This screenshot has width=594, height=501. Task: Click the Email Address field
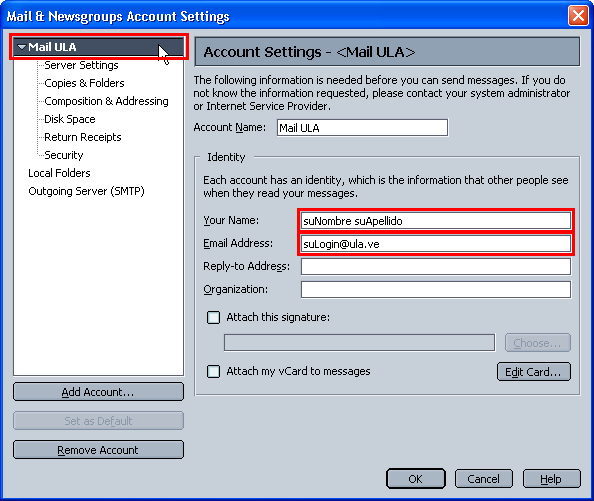point(436,244)
